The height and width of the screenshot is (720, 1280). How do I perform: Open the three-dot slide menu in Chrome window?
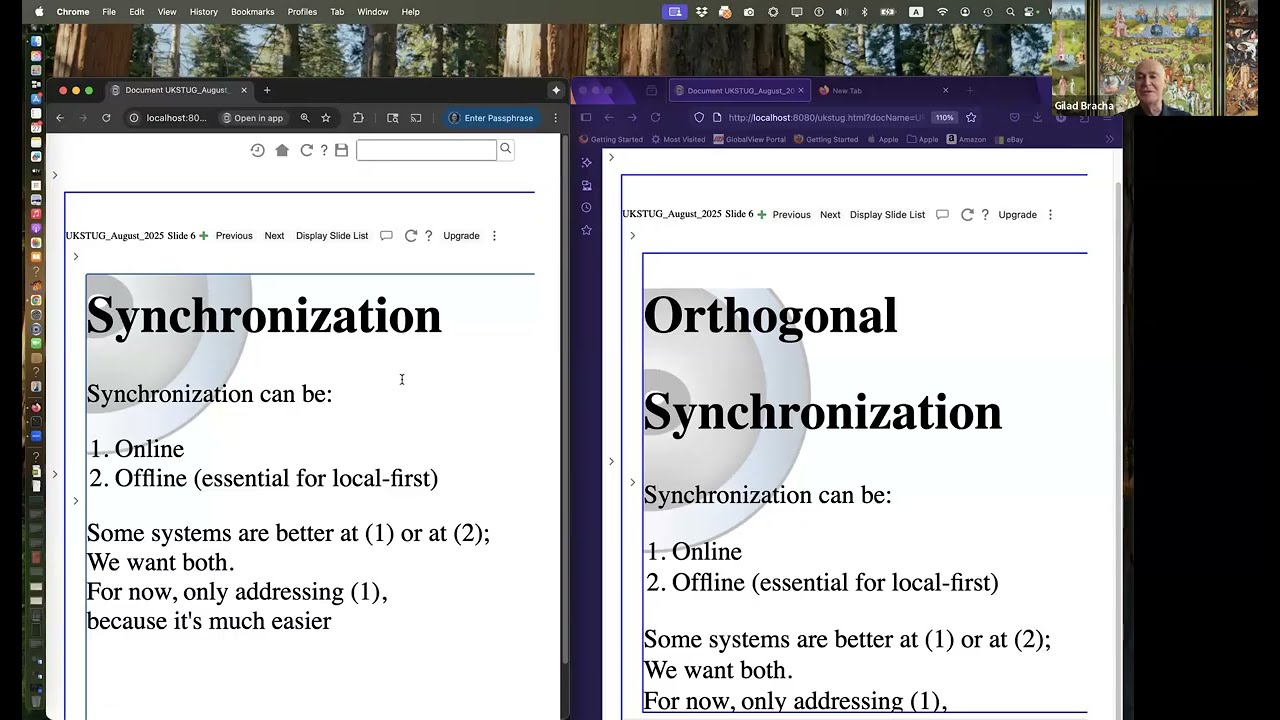494,236
